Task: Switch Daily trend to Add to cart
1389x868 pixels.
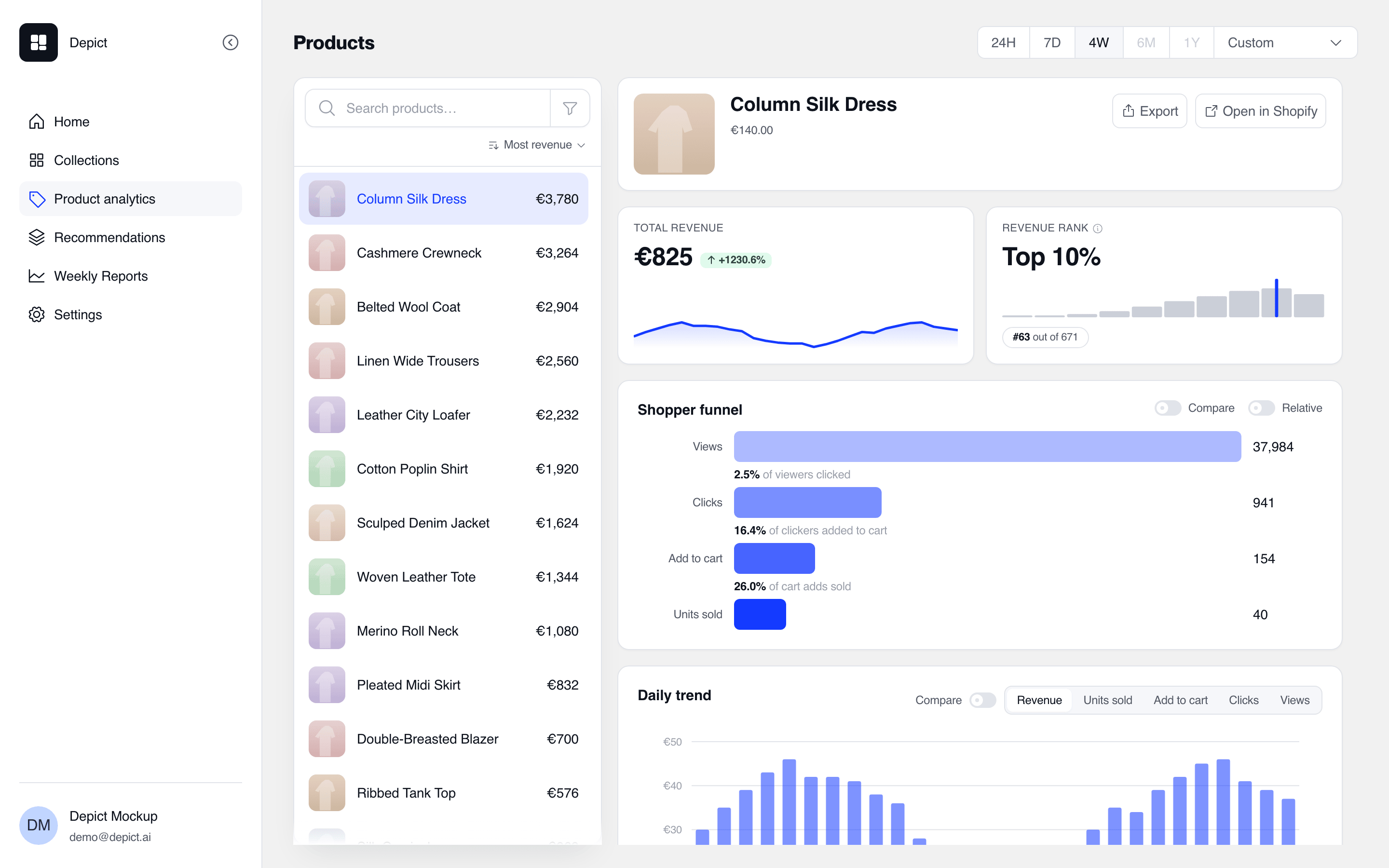Action: (1181, 700)
